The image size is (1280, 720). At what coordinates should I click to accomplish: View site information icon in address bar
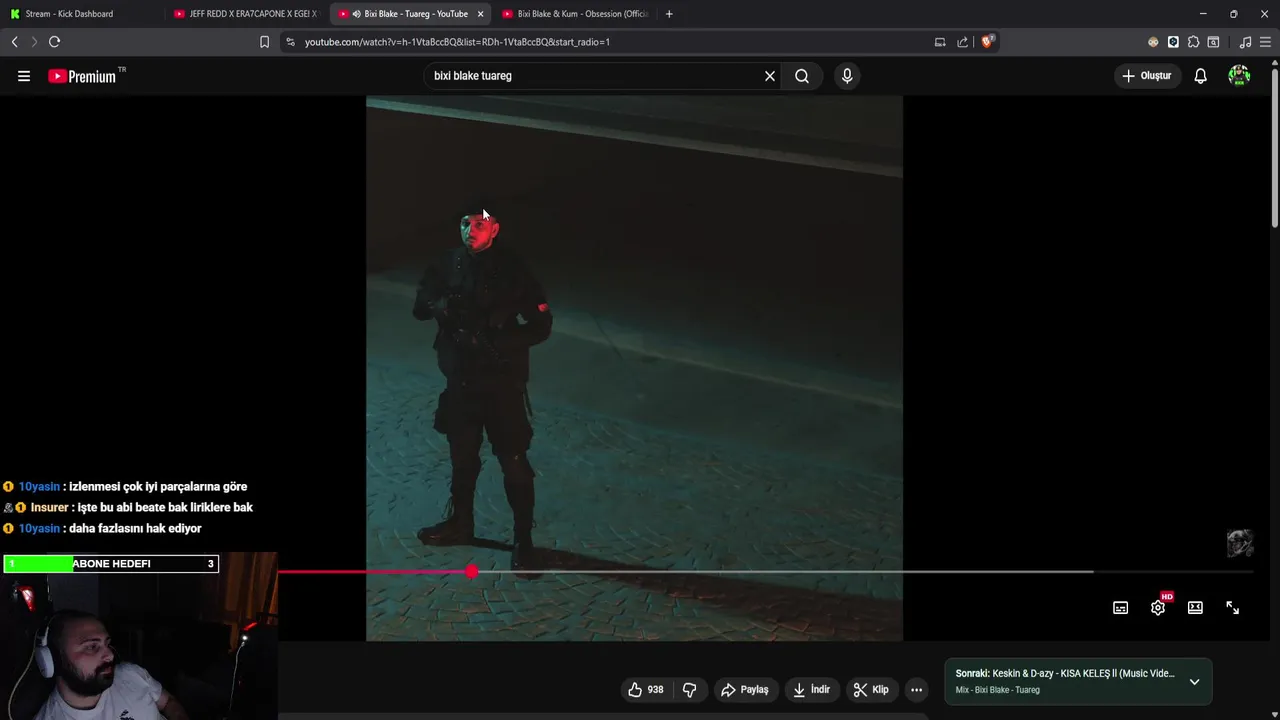click(291, 42)
